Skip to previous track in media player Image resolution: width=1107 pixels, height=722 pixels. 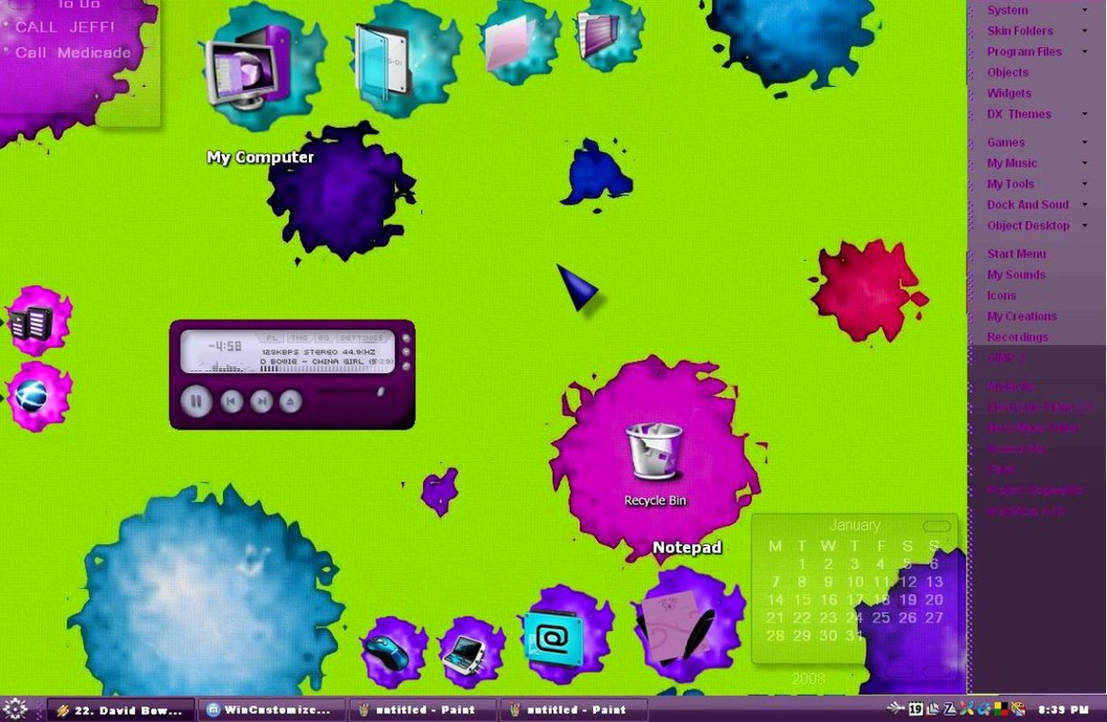[x=230, y=402]
